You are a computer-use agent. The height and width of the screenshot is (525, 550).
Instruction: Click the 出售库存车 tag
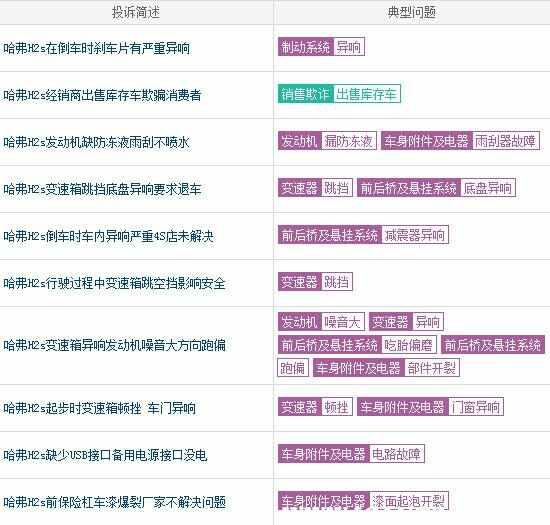[x=367, y=94]
